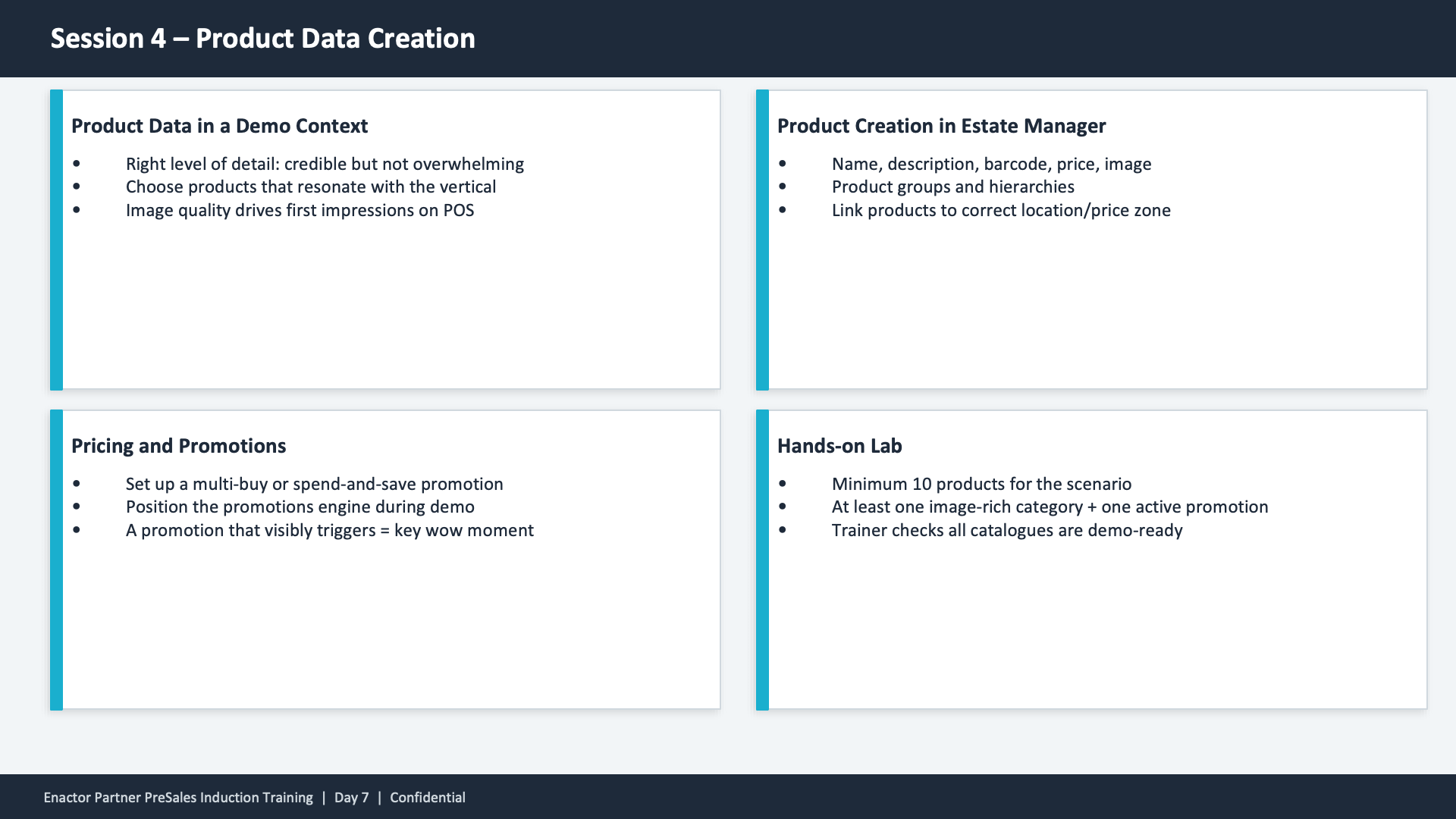Select the bullet about image quality on POS
Image resolution: width=1456 pixels, height=819 pixels.
(x=300, y=210)
